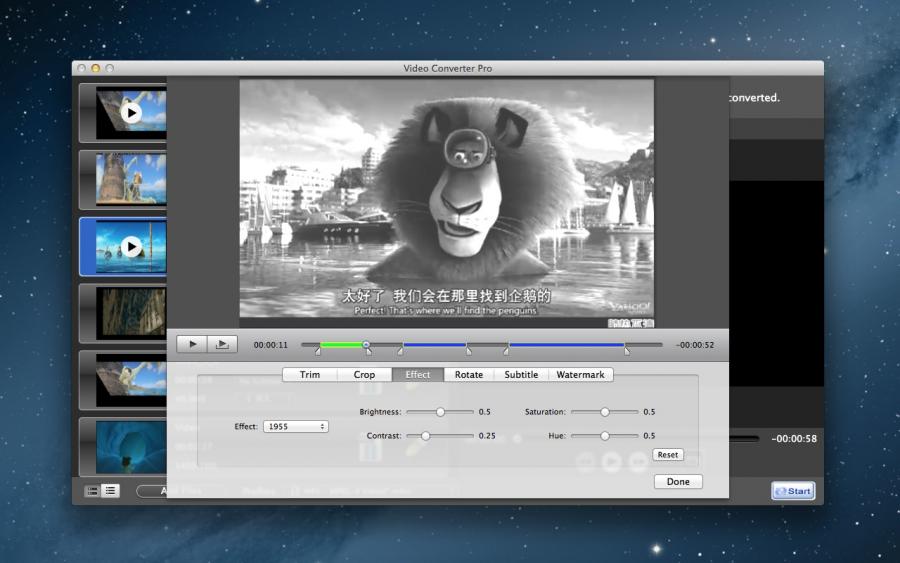Click the grayscale lion video preview

tap(447, 203)
